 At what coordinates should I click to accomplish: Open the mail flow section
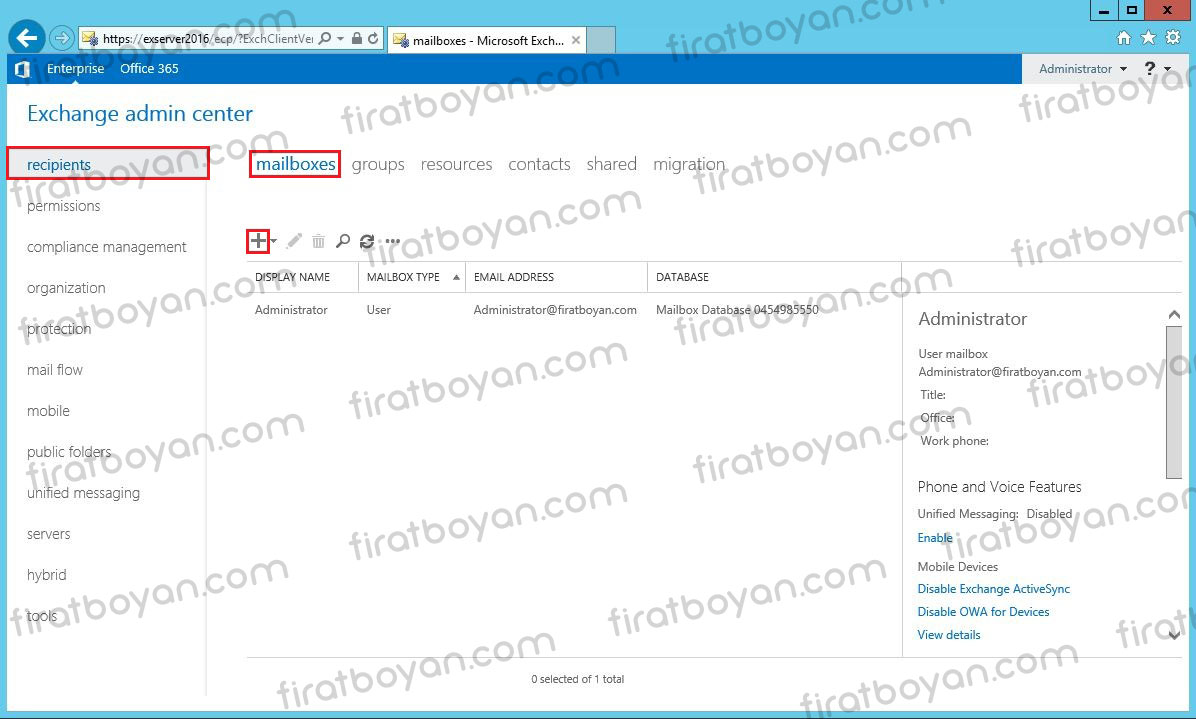click(x=55, y=370)
